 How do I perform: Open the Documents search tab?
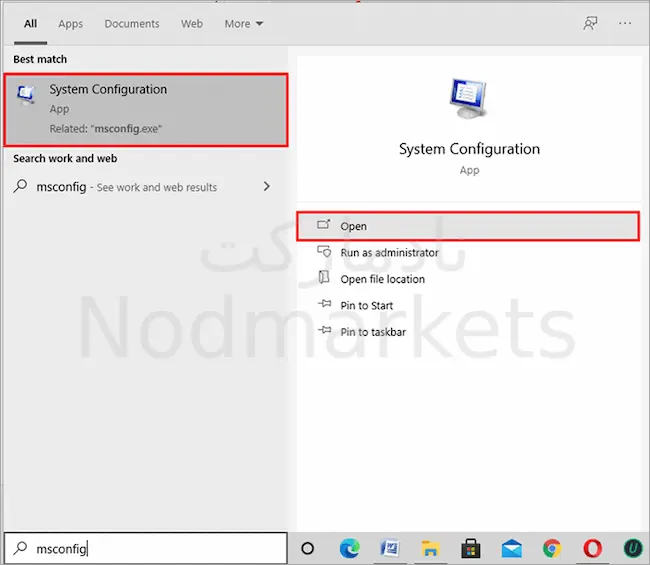coord(132,24)
